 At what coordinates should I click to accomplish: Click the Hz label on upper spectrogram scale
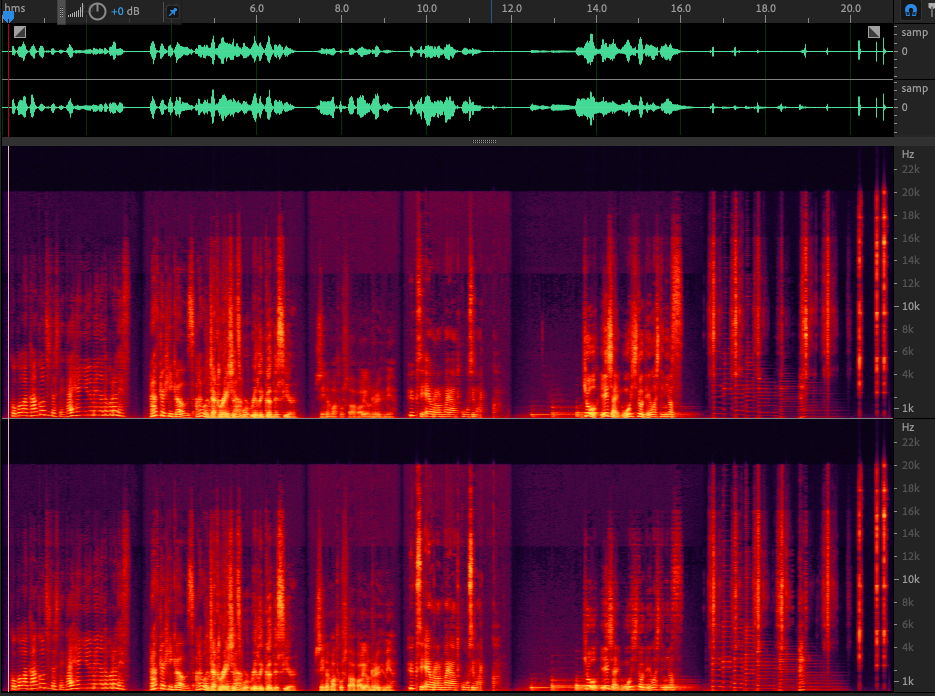(x=908, y=154)
